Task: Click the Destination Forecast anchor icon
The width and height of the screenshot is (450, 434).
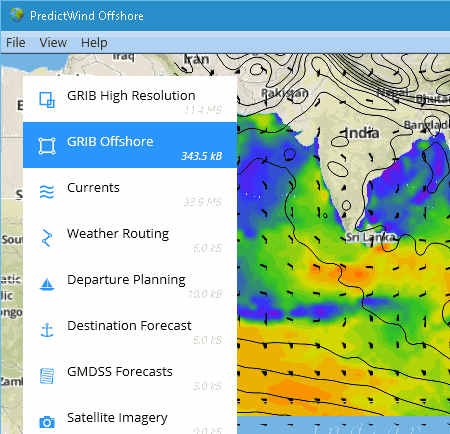Action: tap(47, 330)
